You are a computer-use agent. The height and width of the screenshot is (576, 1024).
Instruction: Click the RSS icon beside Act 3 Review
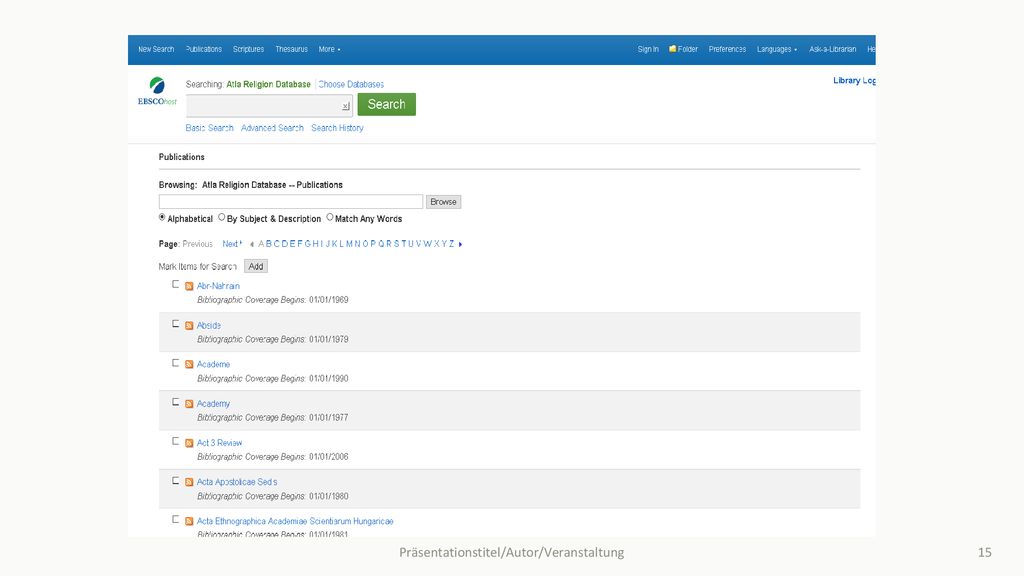click(189, 443)
